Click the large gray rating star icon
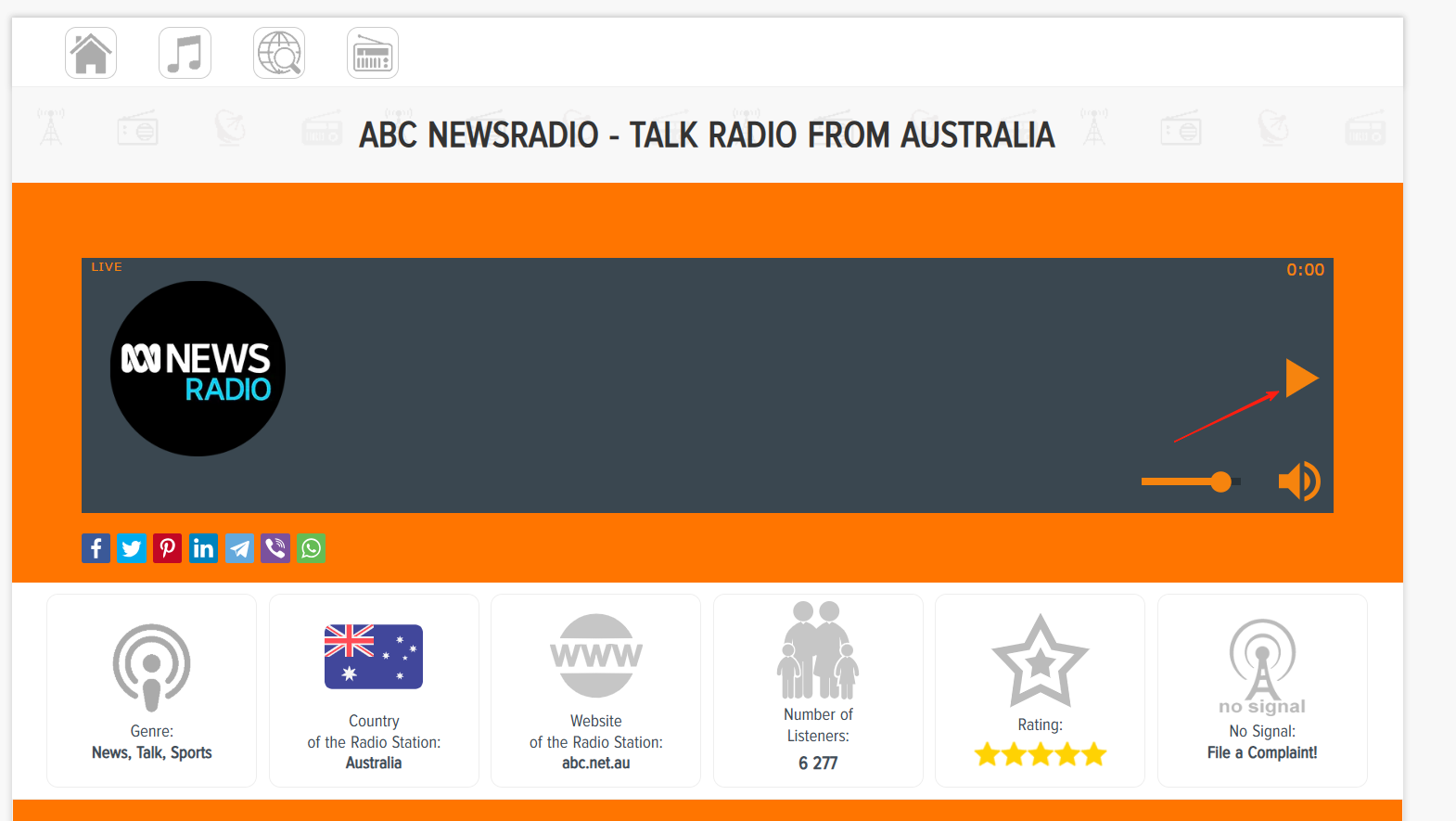The height and width of the screenshot is (821, 1456). click(x=1041, y=661)
